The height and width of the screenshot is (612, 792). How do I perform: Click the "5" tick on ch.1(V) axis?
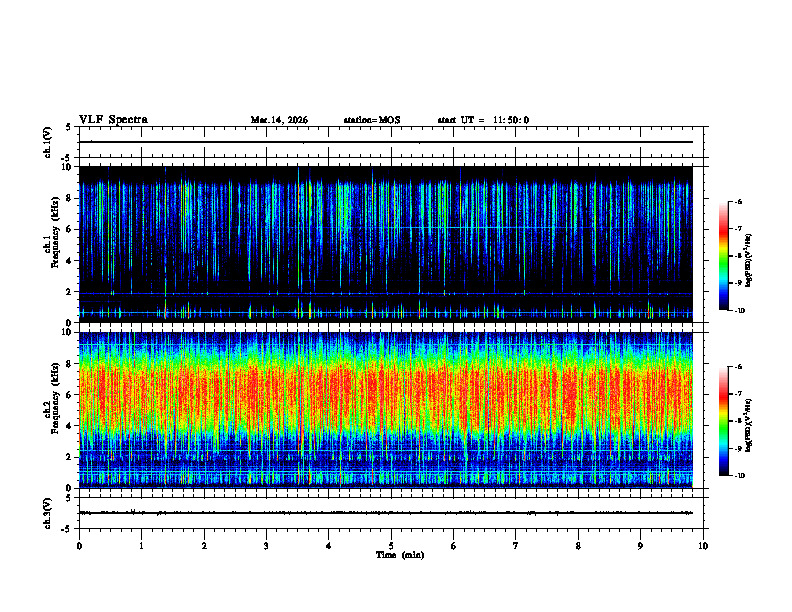69,127
